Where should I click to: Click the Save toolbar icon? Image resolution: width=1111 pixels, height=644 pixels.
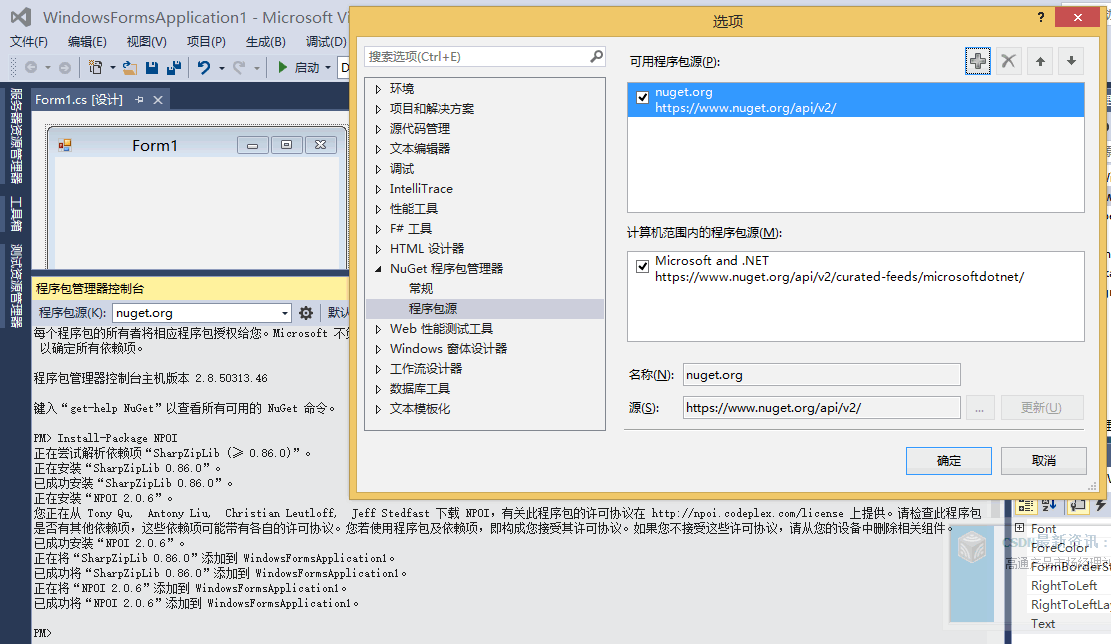[152, 67]
